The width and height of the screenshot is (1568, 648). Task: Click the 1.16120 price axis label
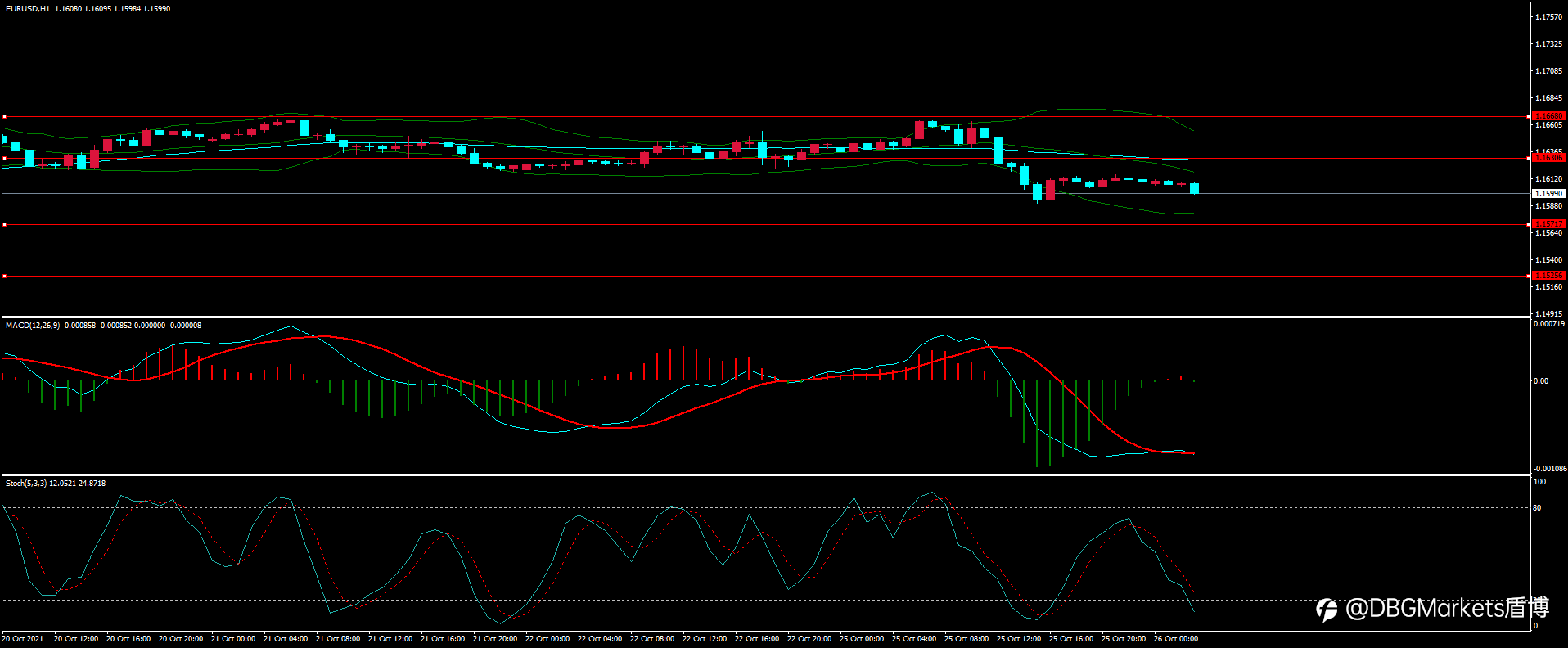click(1548, 179)
